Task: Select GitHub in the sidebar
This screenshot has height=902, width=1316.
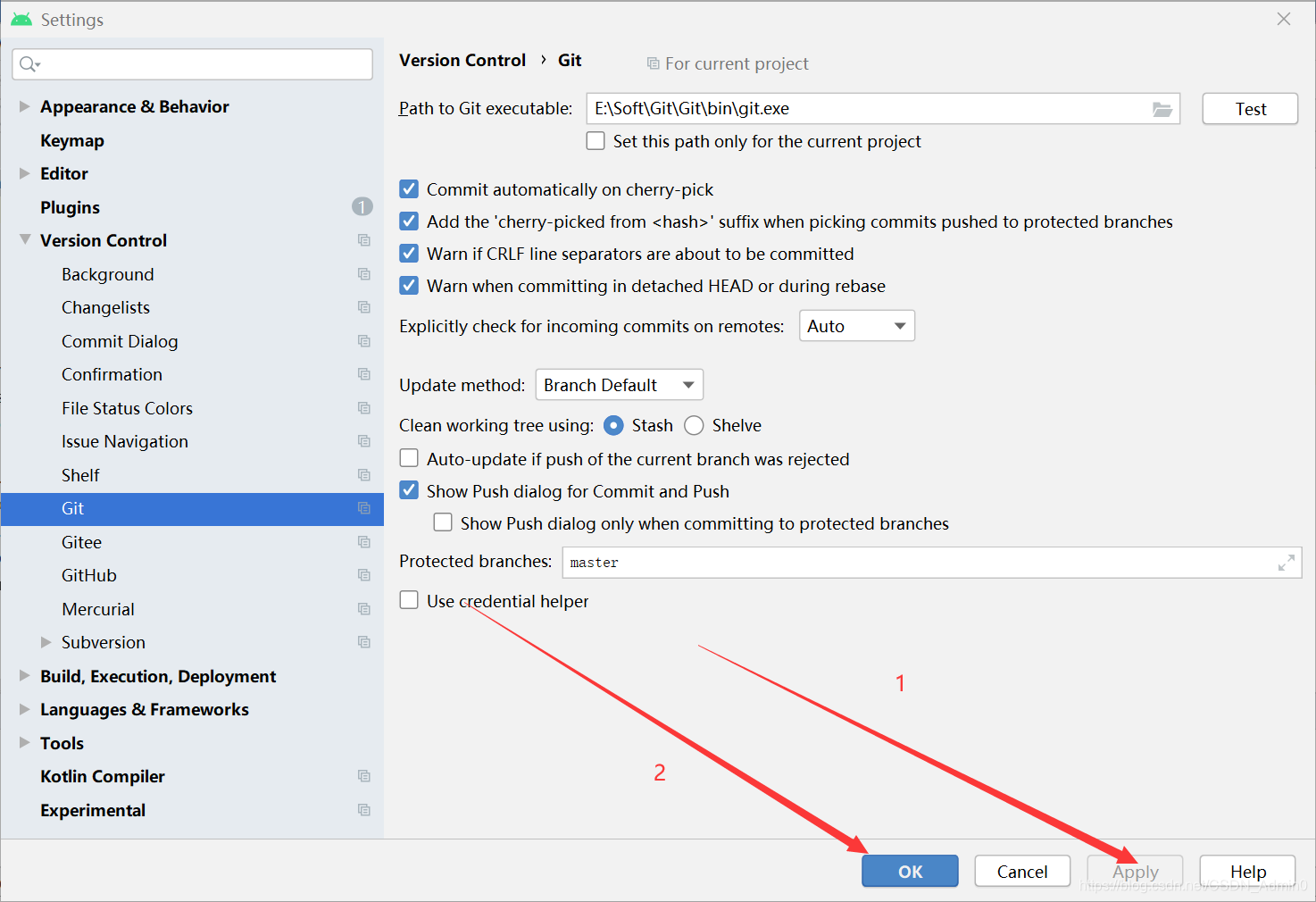Action: pyautogui.click(x=88, y=574)
